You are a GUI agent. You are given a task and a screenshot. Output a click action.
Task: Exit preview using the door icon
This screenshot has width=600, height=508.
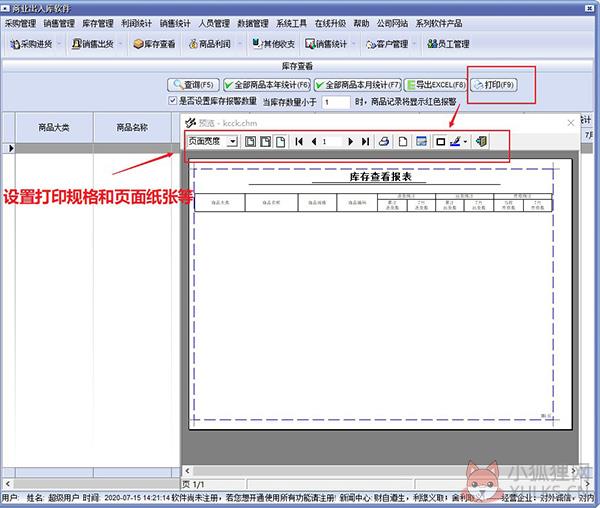click(x=481, y=142)
